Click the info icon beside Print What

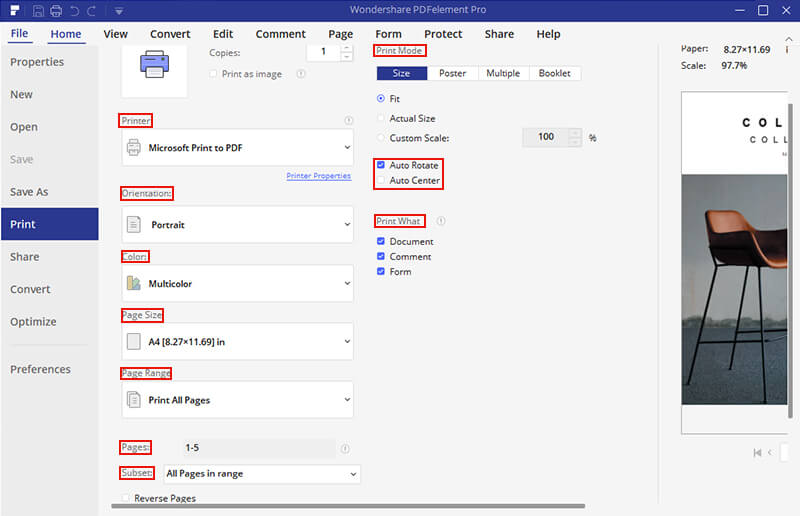(x=441, y=221)
